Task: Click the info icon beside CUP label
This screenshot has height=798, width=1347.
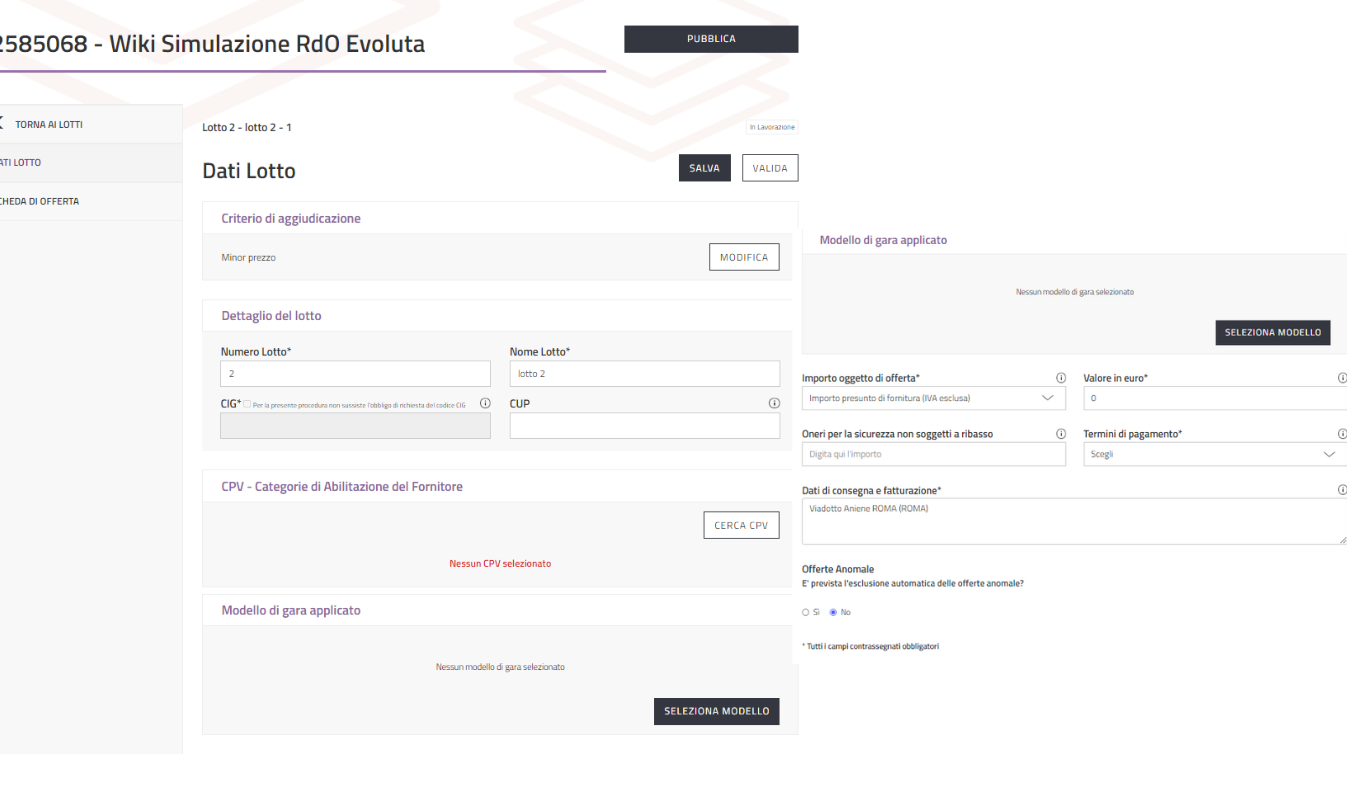Action: [773, 404]
